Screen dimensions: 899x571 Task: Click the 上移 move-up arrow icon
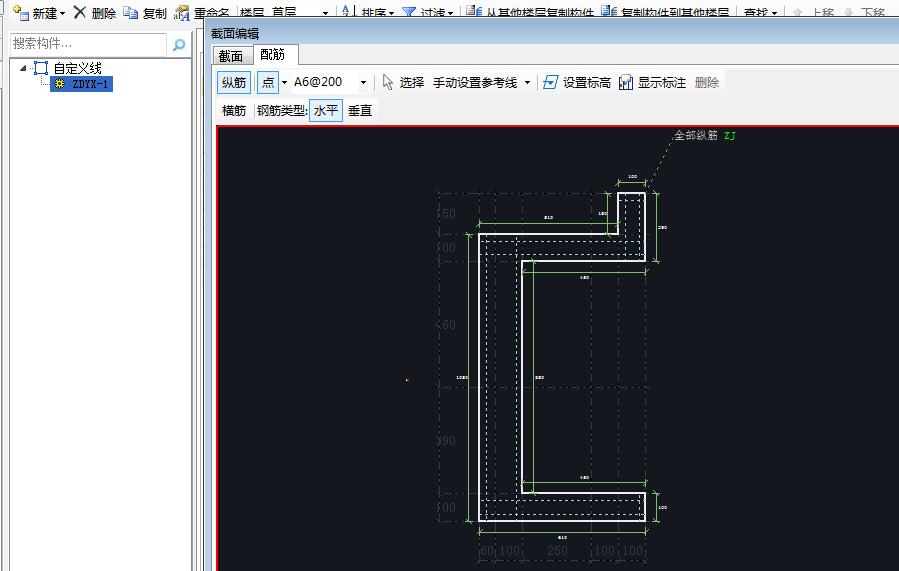797,13
